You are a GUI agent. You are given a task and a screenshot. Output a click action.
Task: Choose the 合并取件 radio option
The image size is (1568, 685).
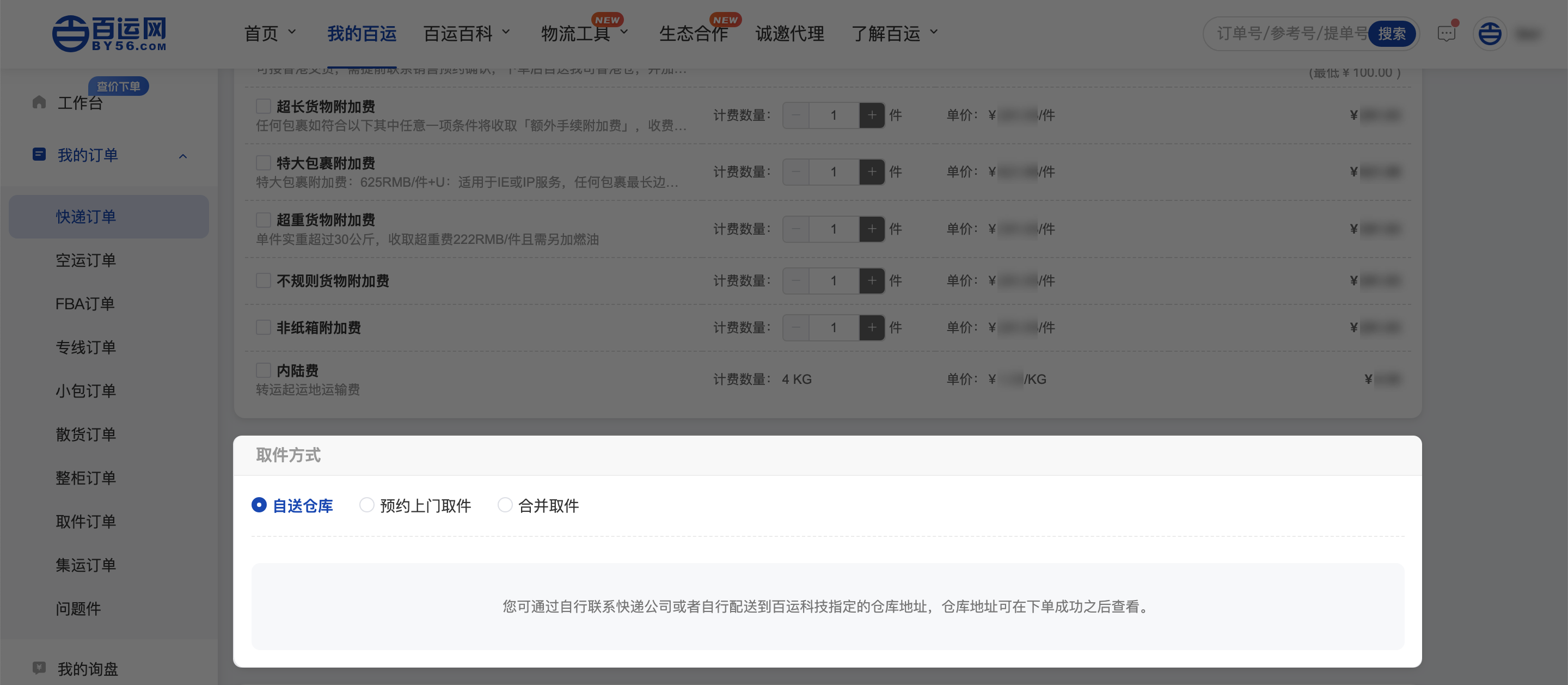pos(505,505)
